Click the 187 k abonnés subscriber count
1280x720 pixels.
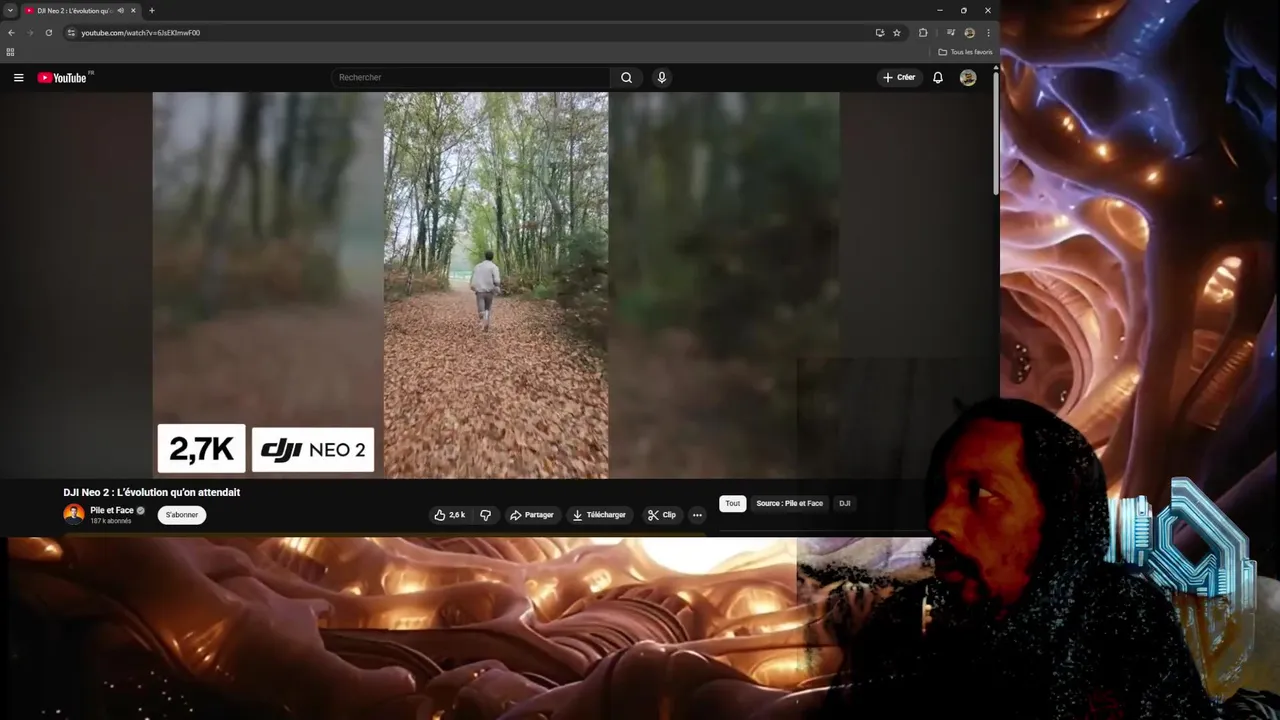point(111,521)
